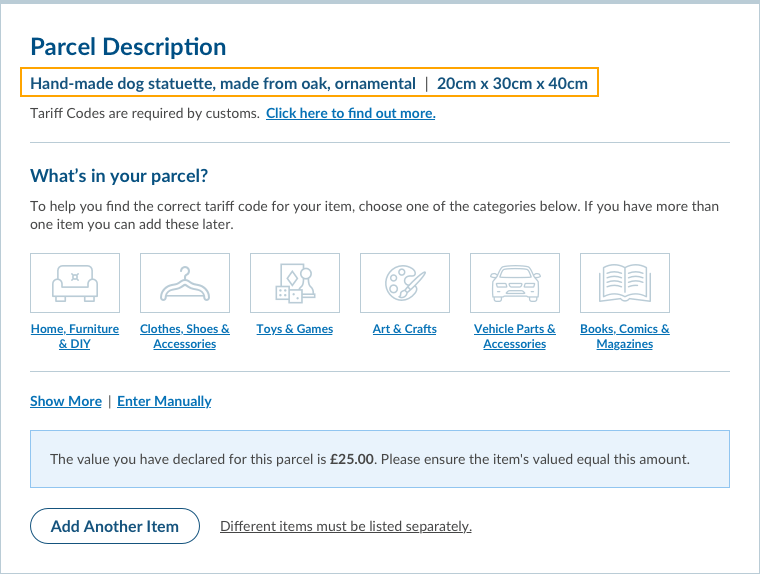Pick the Art & Crafts palette icon
This screenshot has height=574, width=760.
point(405,284)
